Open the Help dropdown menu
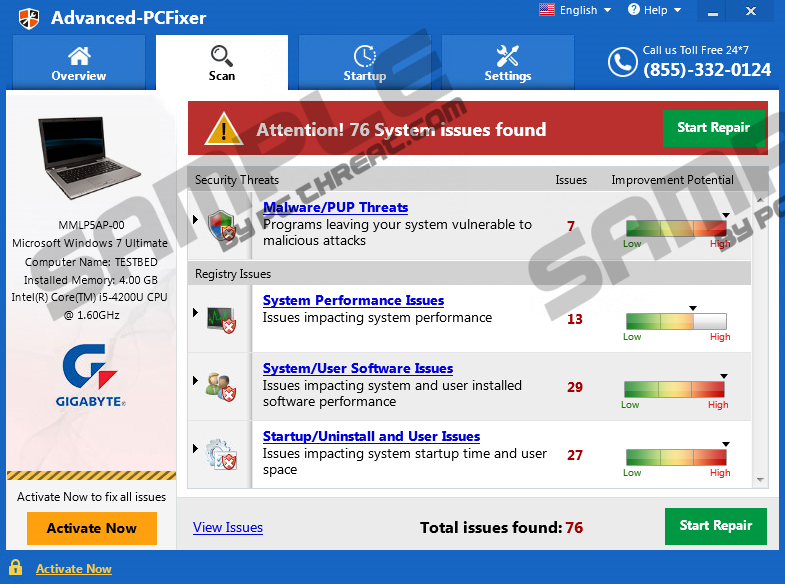The image size is (785, 584). point(654,10)
